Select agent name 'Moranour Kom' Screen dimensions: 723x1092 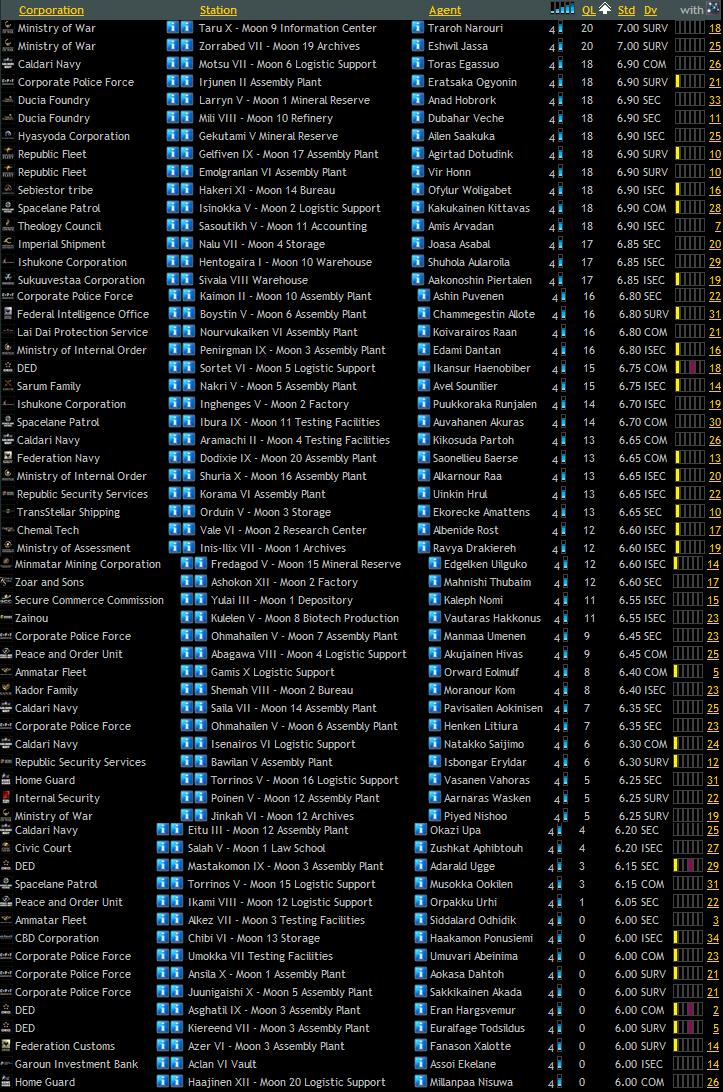coord(479,690)
